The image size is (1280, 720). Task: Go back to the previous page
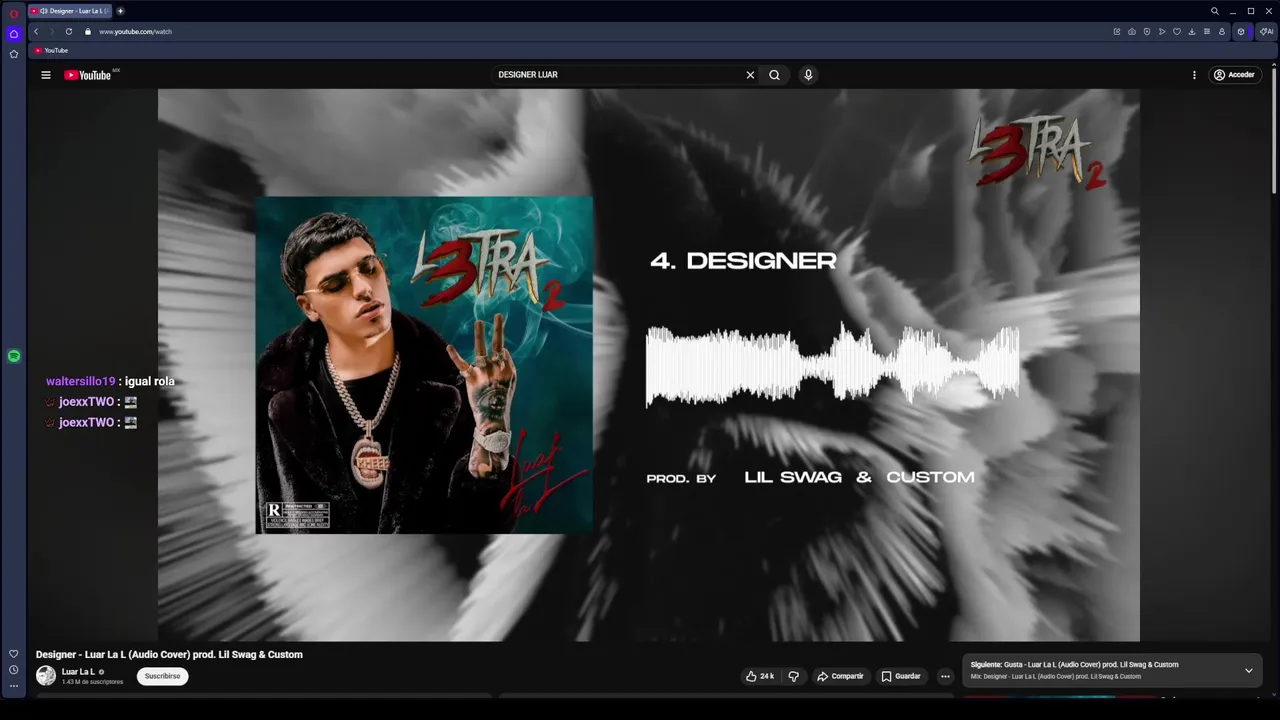click(x=36, y=32)
